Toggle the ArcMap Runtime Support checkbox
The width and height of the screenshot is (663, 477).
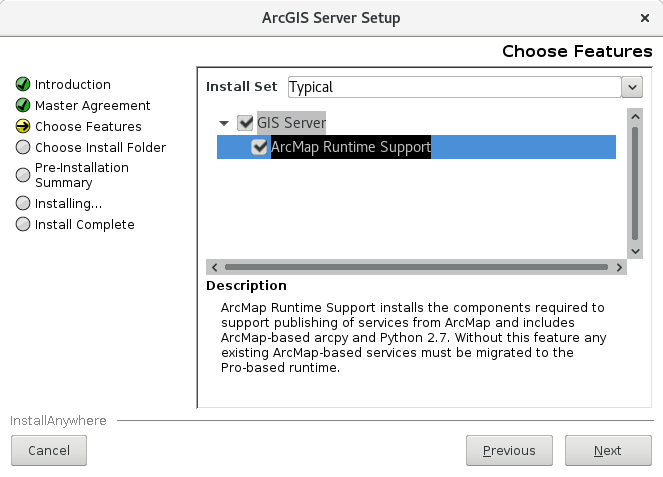(x=260, y=147)
